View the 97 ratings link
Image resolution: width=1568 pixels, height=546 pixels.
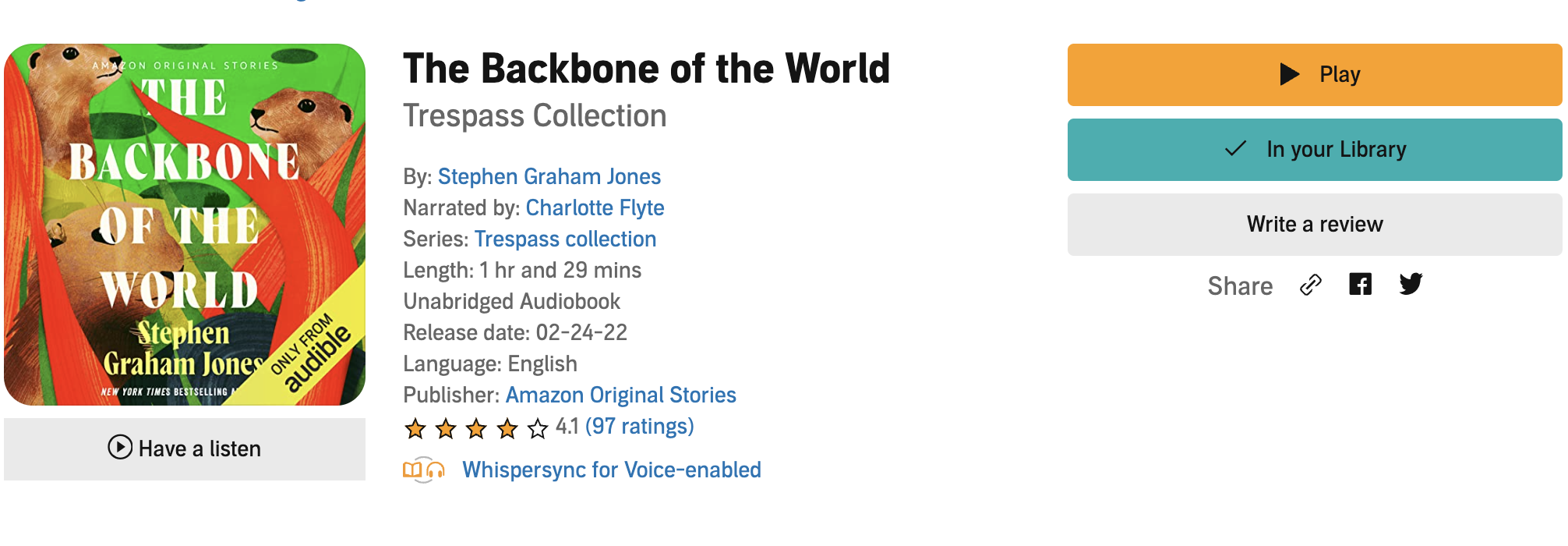pos(639,427)
